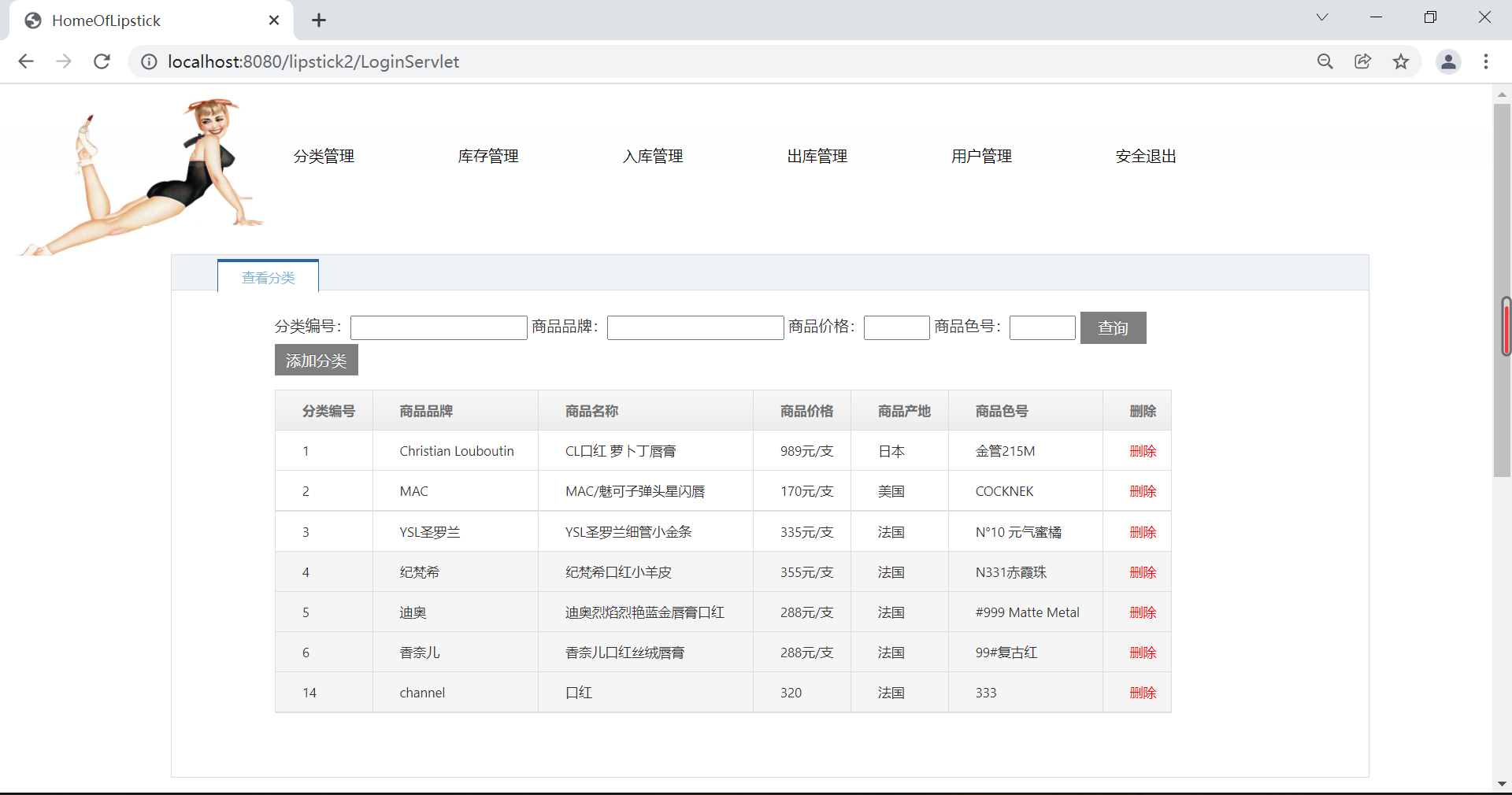Click the browser forward arrow
1512x795 pixels.
click(64, 61)
